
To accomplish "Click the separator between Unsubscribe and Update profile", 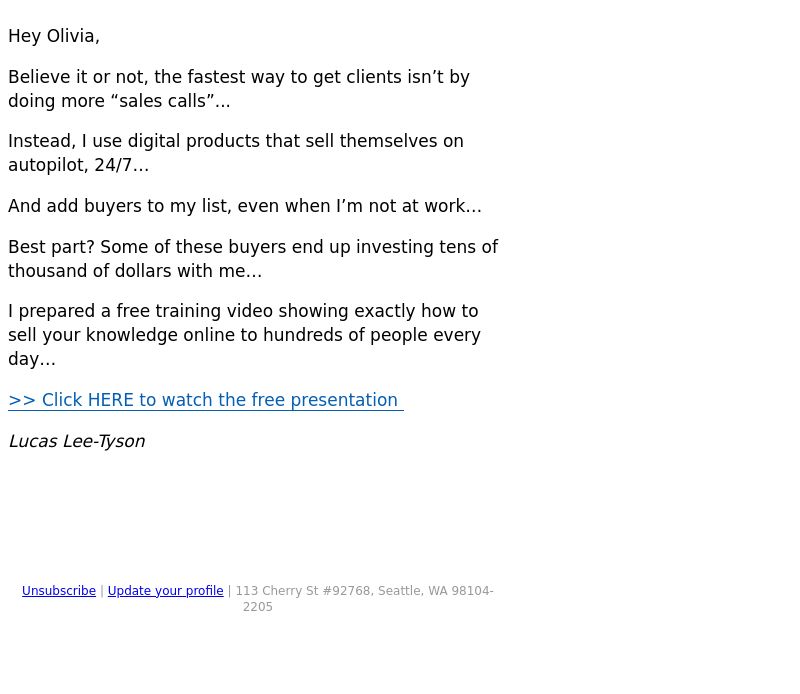I will point(102,590).
